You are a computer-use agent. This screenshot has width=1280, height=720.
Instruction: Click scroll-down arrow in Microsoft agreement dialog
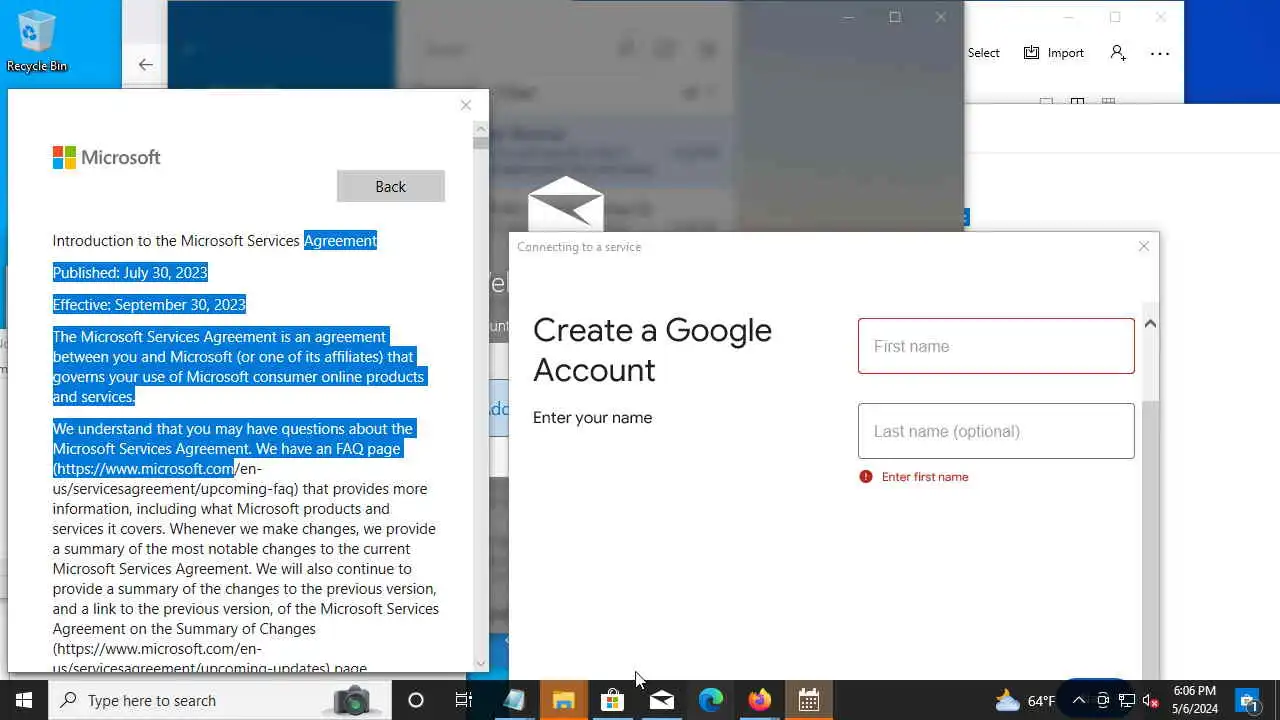[x=481, y=663]
